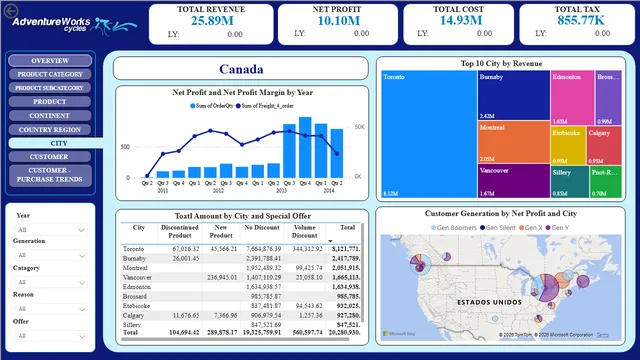
Task: Sort by No Discount column
Action: (x=262, y=228)
